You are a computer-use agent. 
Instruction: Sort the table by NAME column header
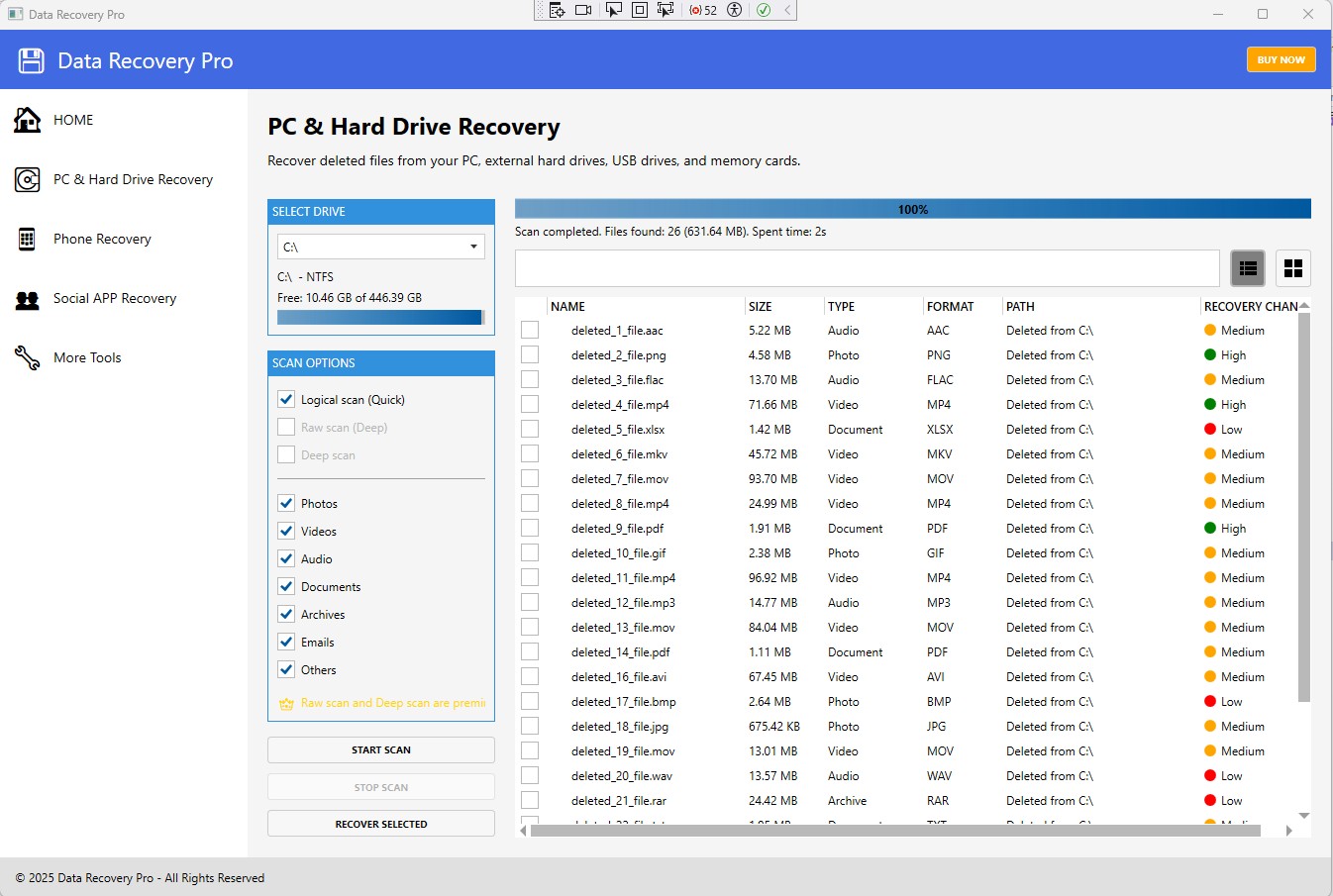click(645, 307)
